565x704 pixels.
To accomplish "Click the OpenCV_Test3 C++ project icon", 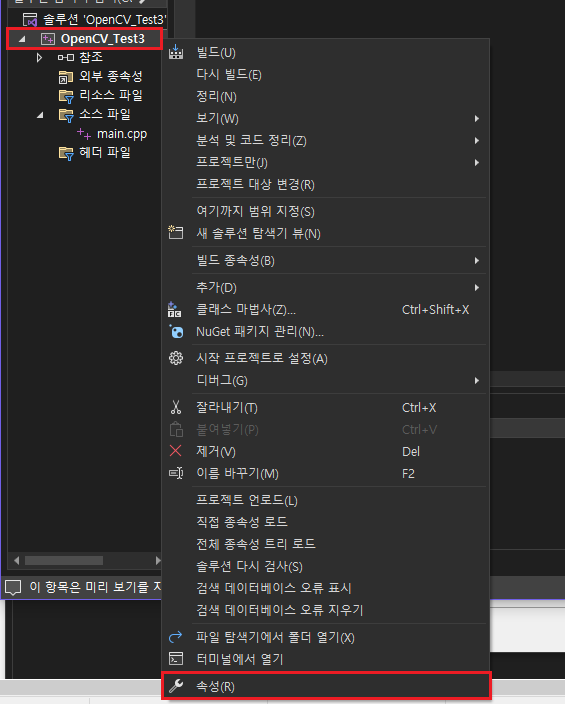I will (48, 39).
